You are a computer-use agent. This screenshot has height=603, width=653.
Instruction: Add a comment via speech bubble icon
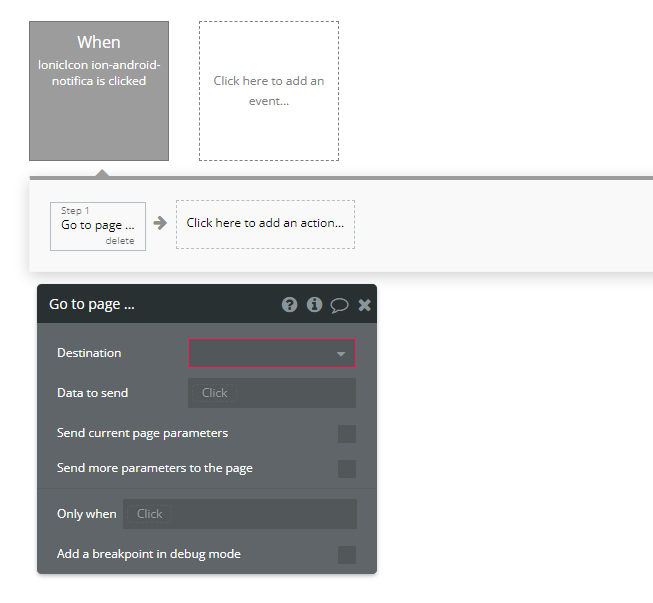[x=339, y=305]
